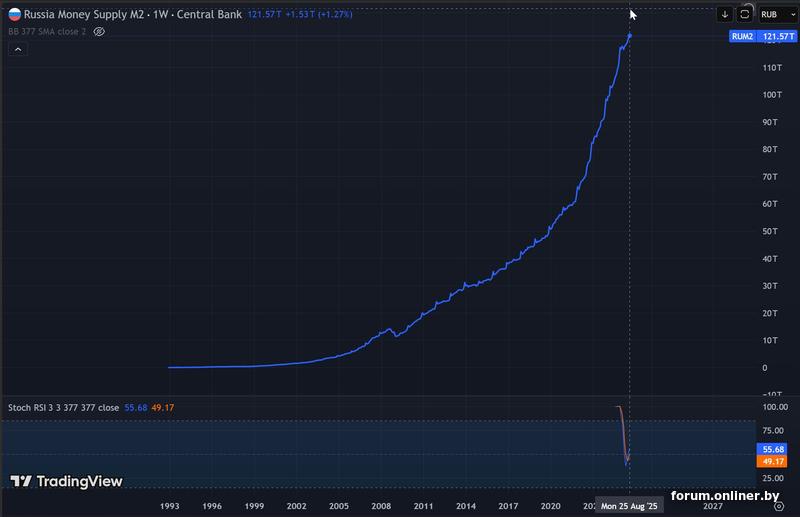This screenshot has height=517, width=800.
Task: Click the 2008 label on time axis
Action: tap(381, 506)
